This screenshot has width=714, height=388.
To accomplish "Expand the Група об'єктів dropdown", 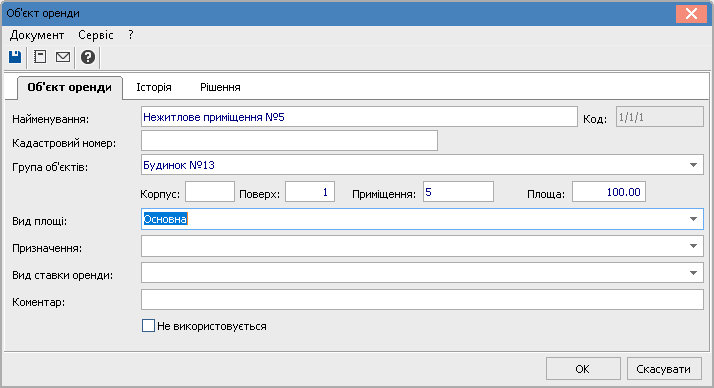I will coord(694,165).
